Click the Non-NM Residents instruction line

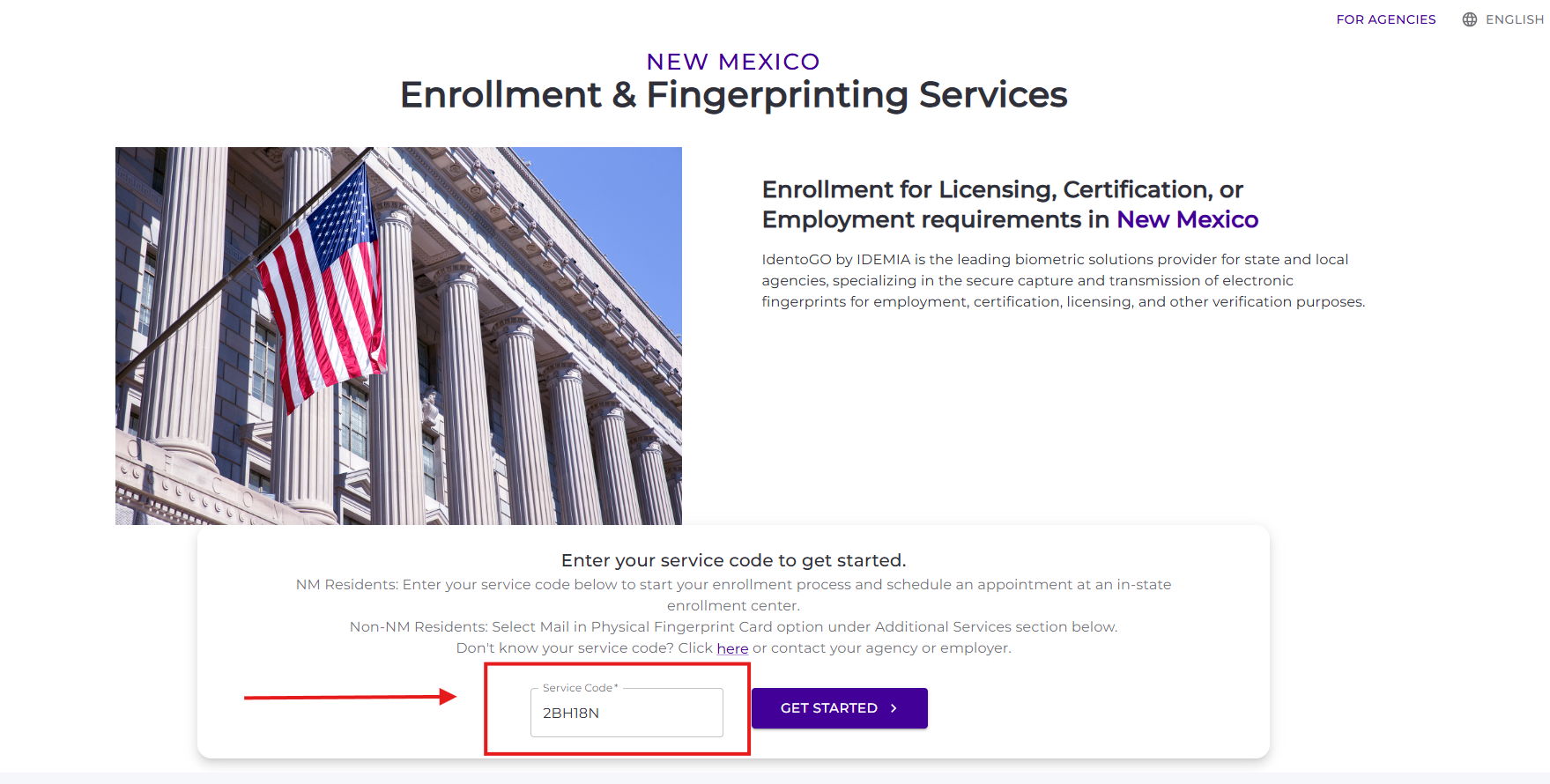[x=733, y=627]
